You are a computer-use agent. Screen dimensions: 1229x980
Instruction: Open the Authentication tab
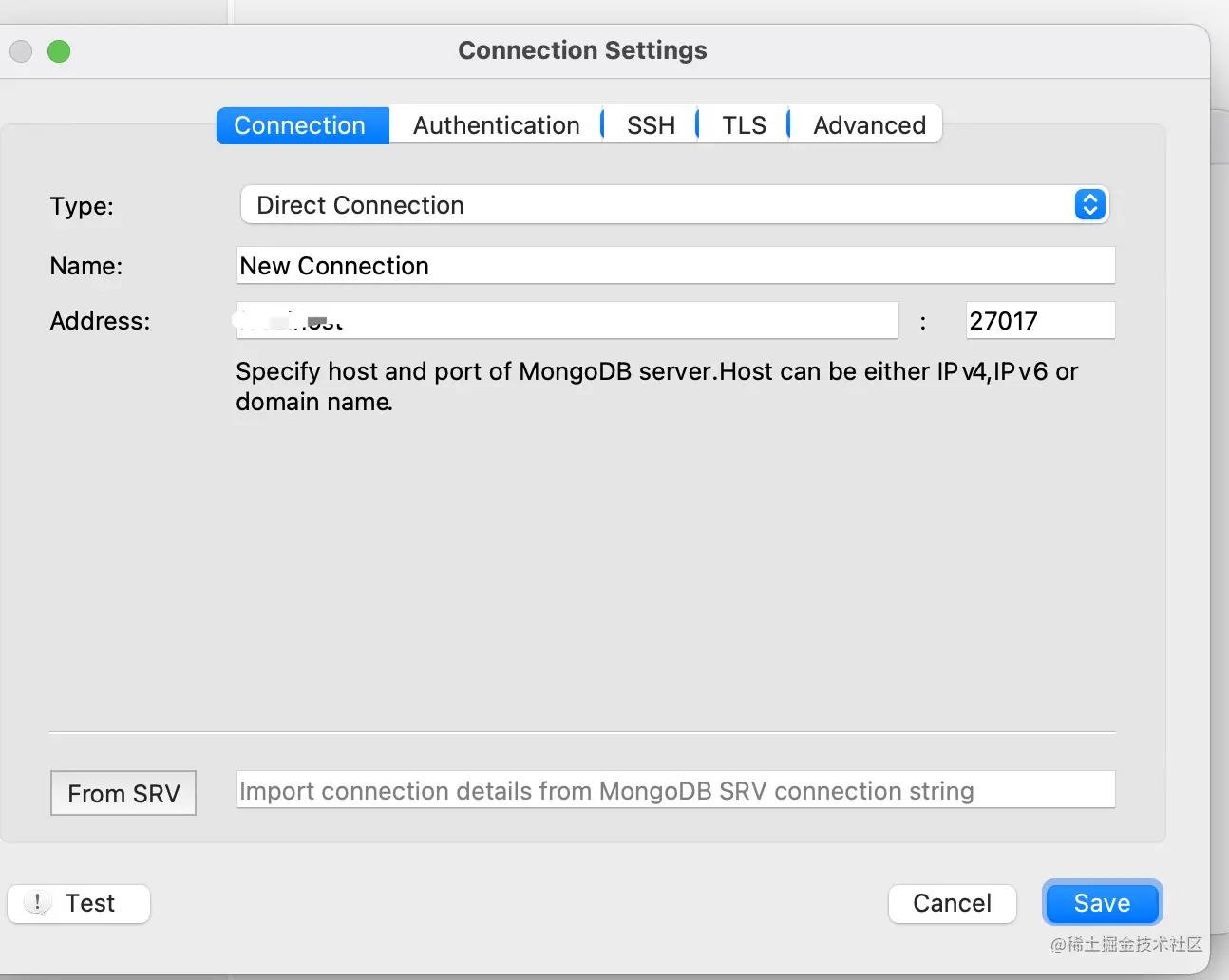pos(496,125)
